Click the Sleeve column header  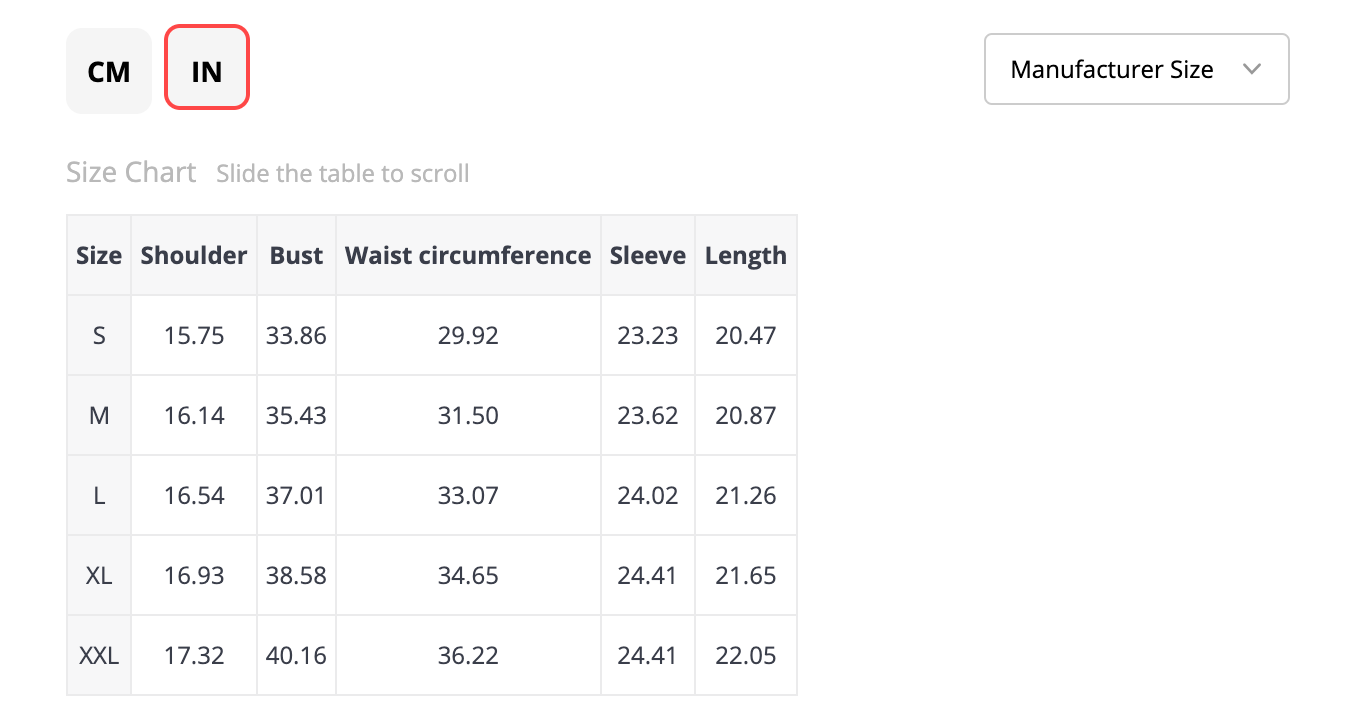[x=648, y=255]
